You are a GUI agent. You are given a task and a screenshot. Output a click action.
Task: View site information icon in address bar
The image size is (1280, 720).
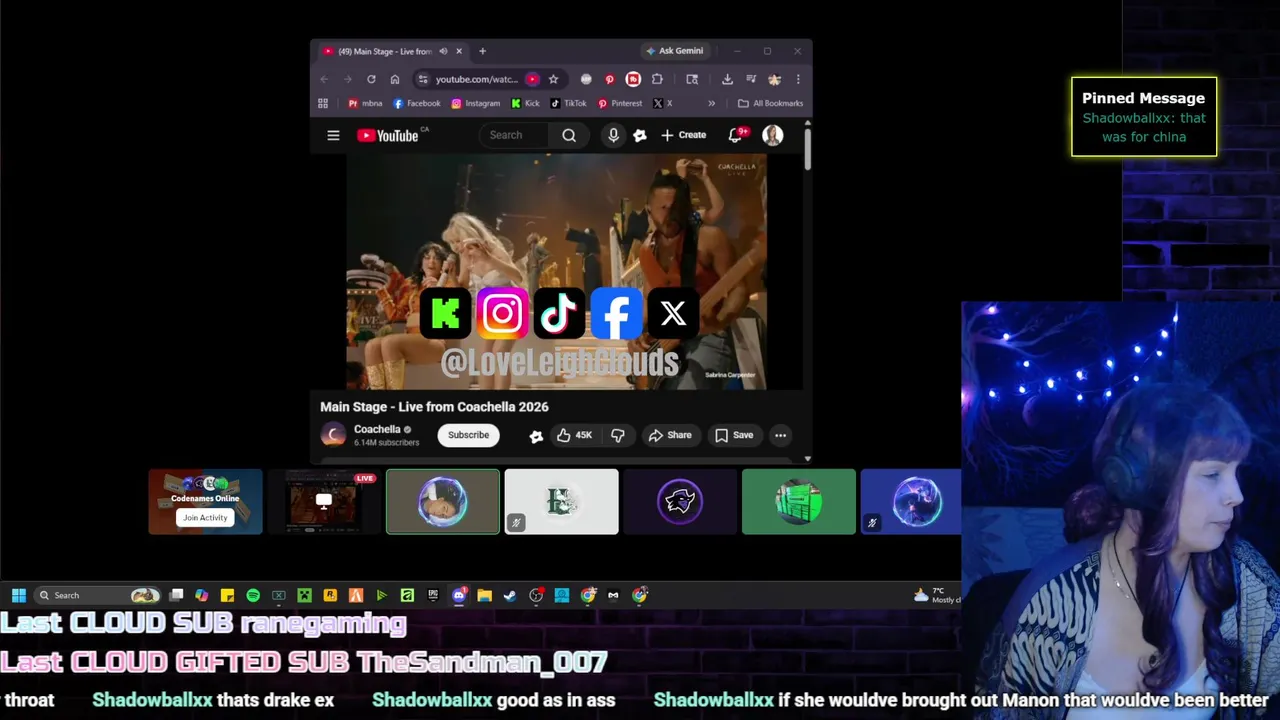click(423, 79)
